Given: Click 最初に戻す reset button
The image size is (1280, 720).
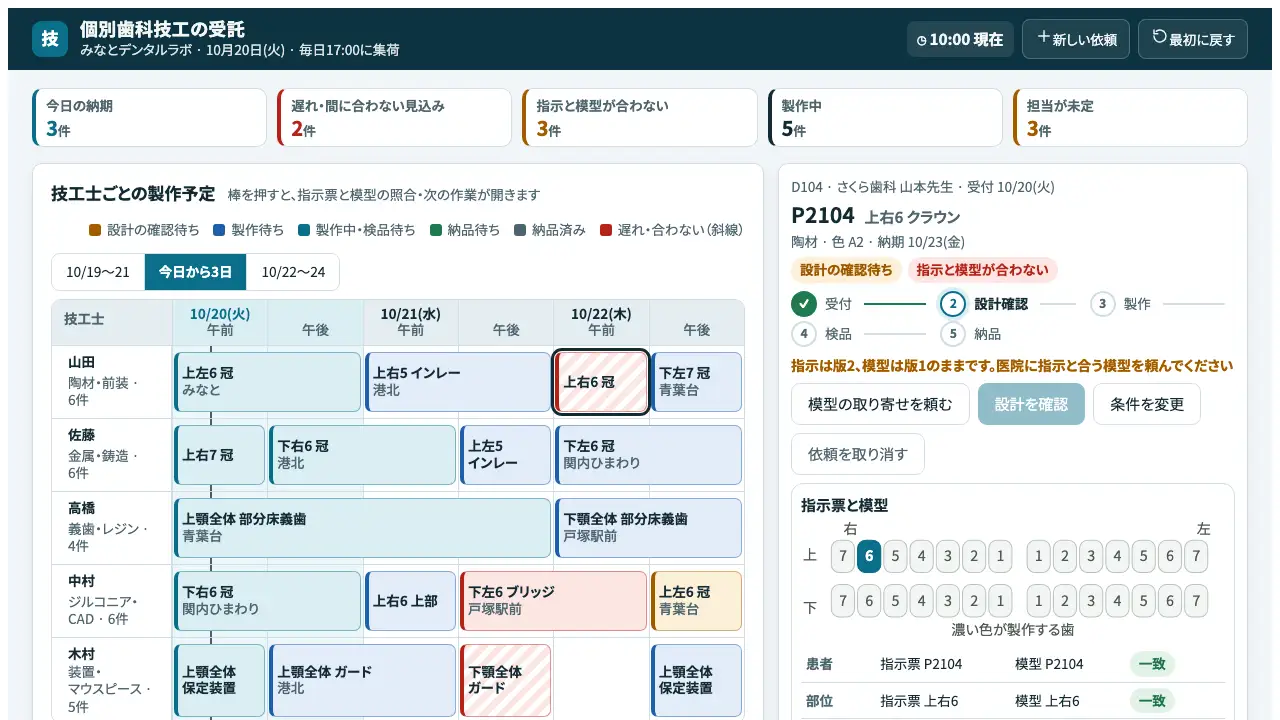Looking at the screenshot, I should [x=1193, y=39].
